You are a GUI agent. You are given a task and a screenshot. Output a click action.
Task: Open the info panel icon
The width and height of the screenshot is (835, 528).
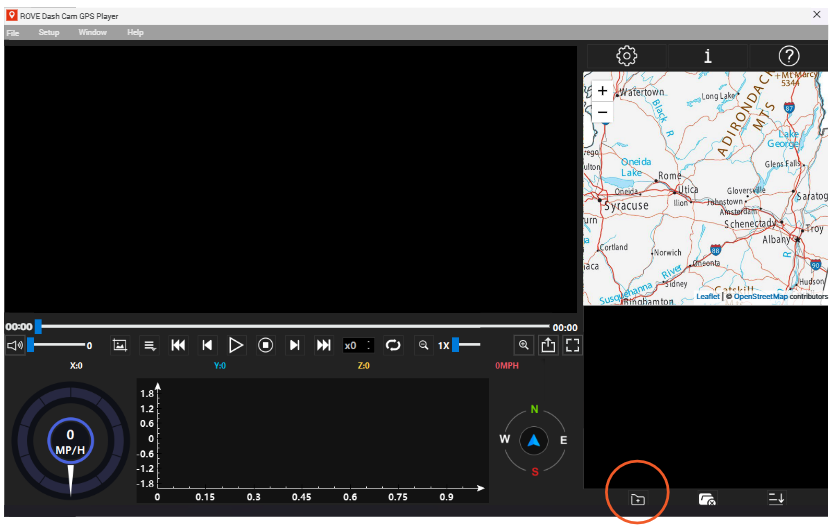click(x=708, y=56)
